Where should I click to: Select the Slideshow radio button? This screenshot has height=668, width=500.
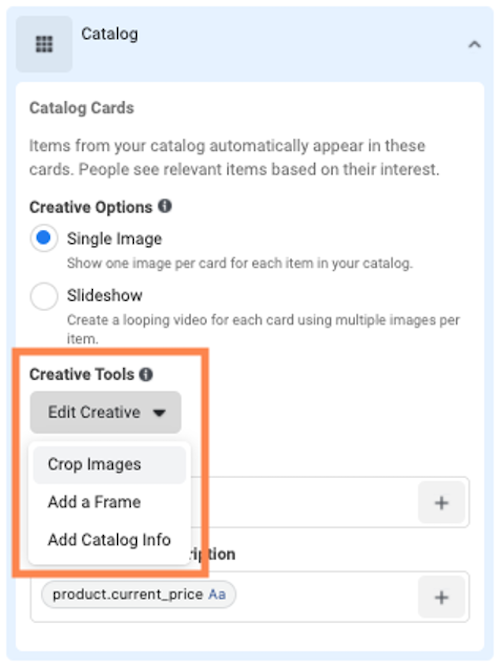(x=44, y=296)
